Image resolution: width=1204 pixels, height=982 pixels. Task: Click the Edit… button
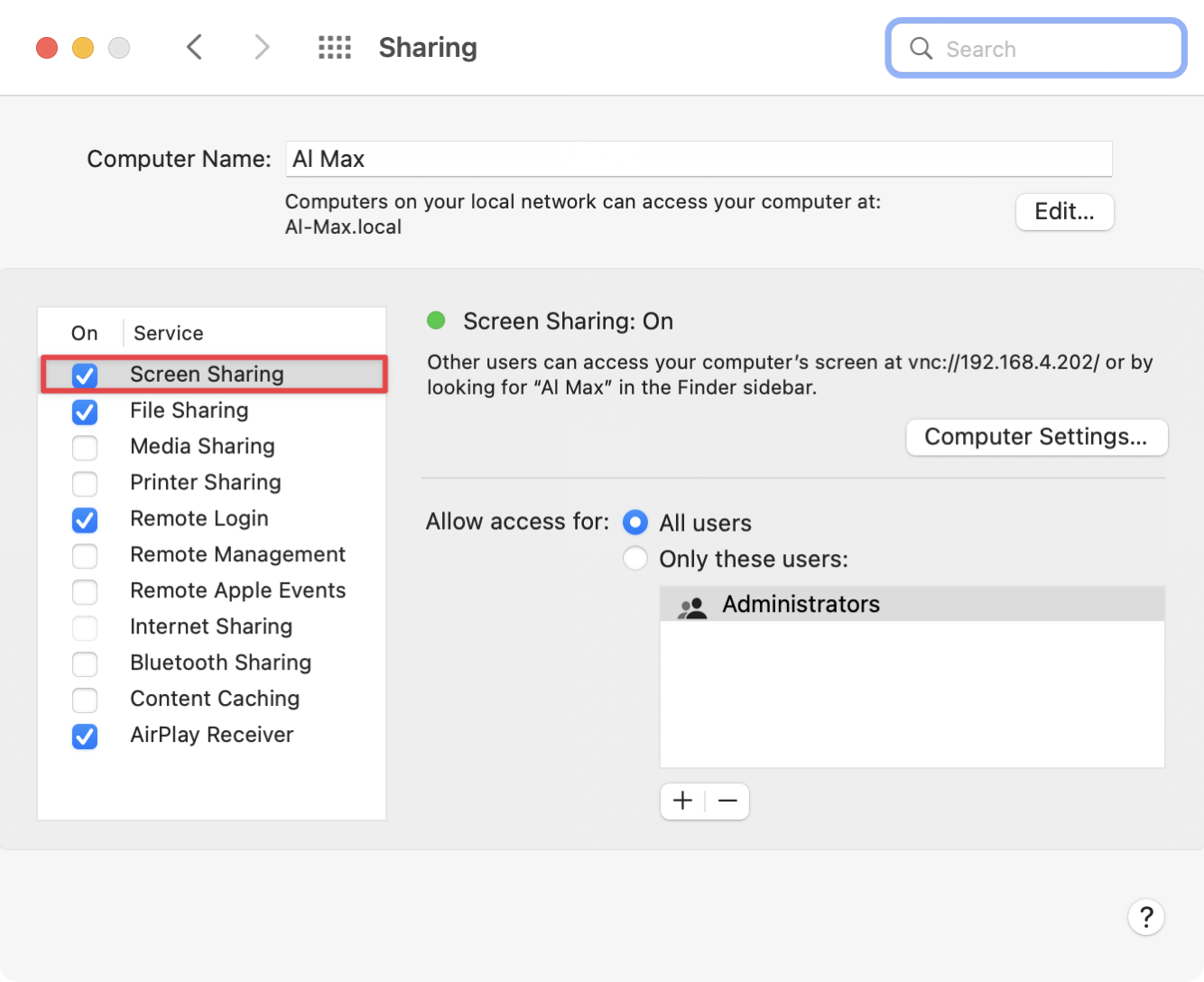[1064, 212]
